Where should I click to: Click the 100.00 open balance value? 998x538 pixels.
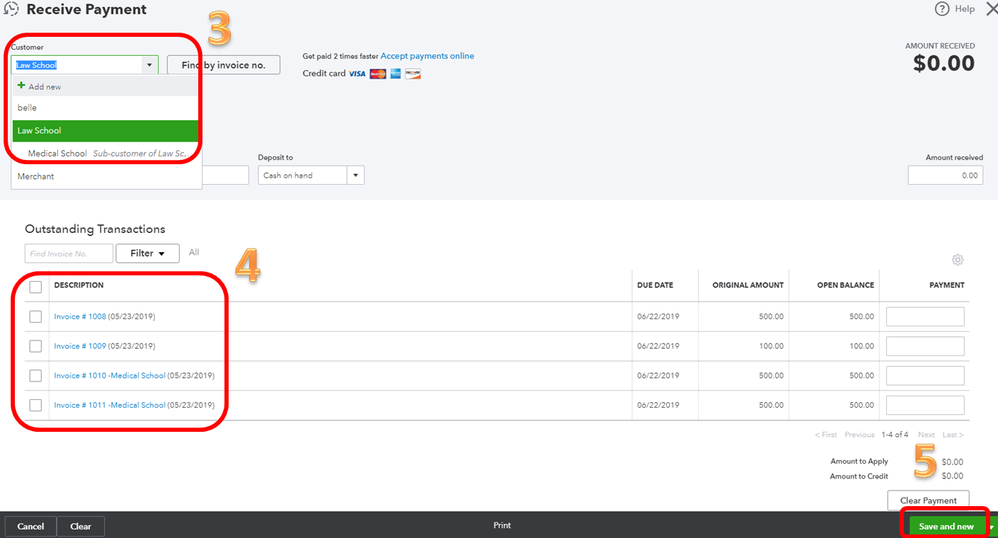point(861,346)
